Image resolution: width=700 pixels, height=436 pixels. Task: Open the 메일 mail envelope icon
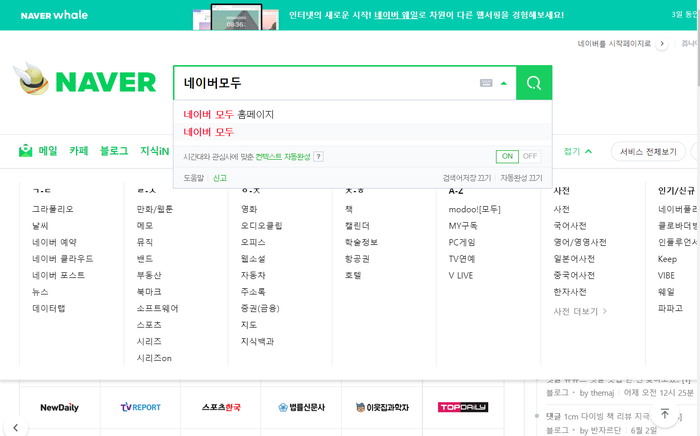click(25, 151)
